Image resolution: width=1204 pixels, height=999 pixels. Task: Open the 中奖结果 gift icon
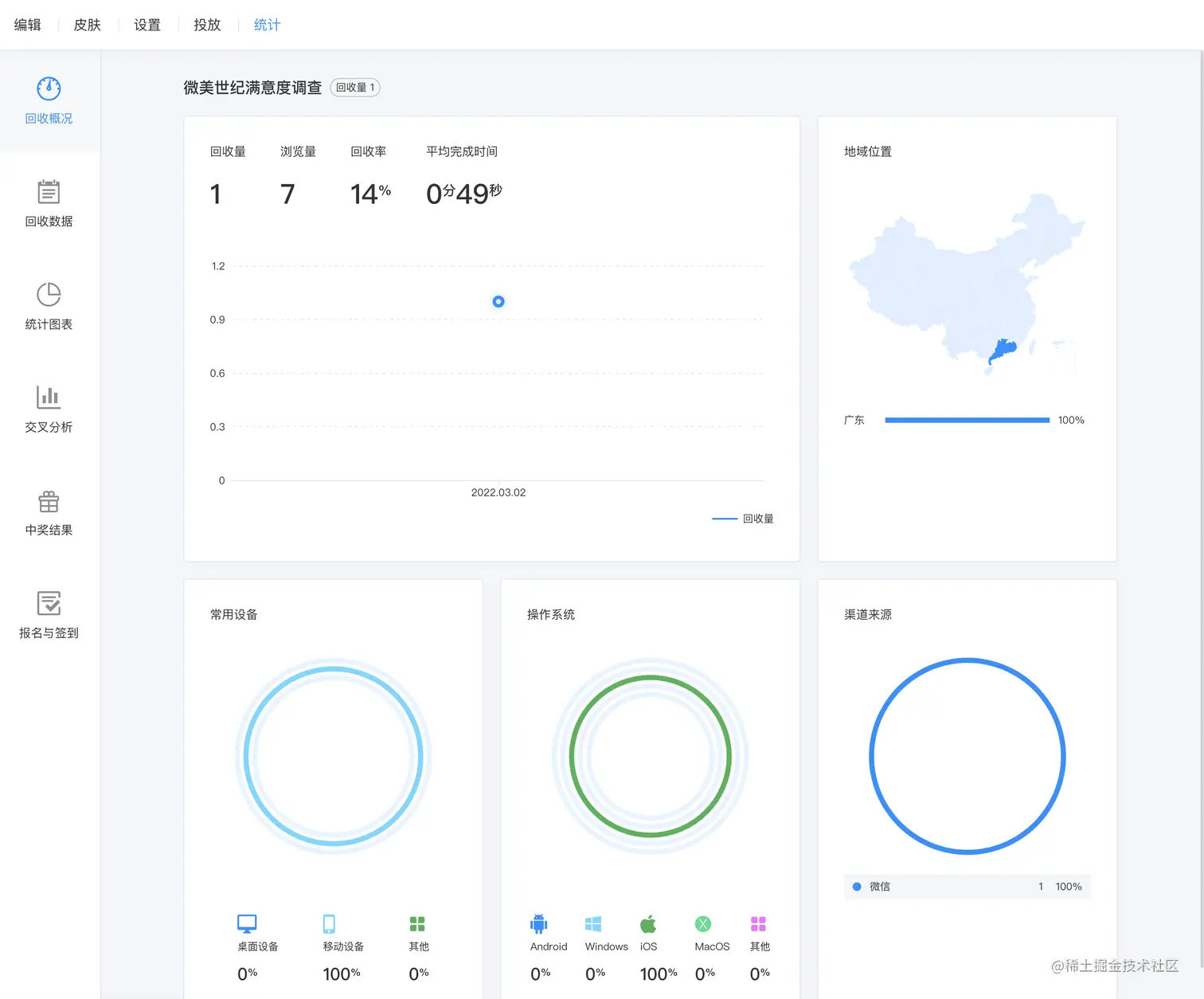point(49,500)
